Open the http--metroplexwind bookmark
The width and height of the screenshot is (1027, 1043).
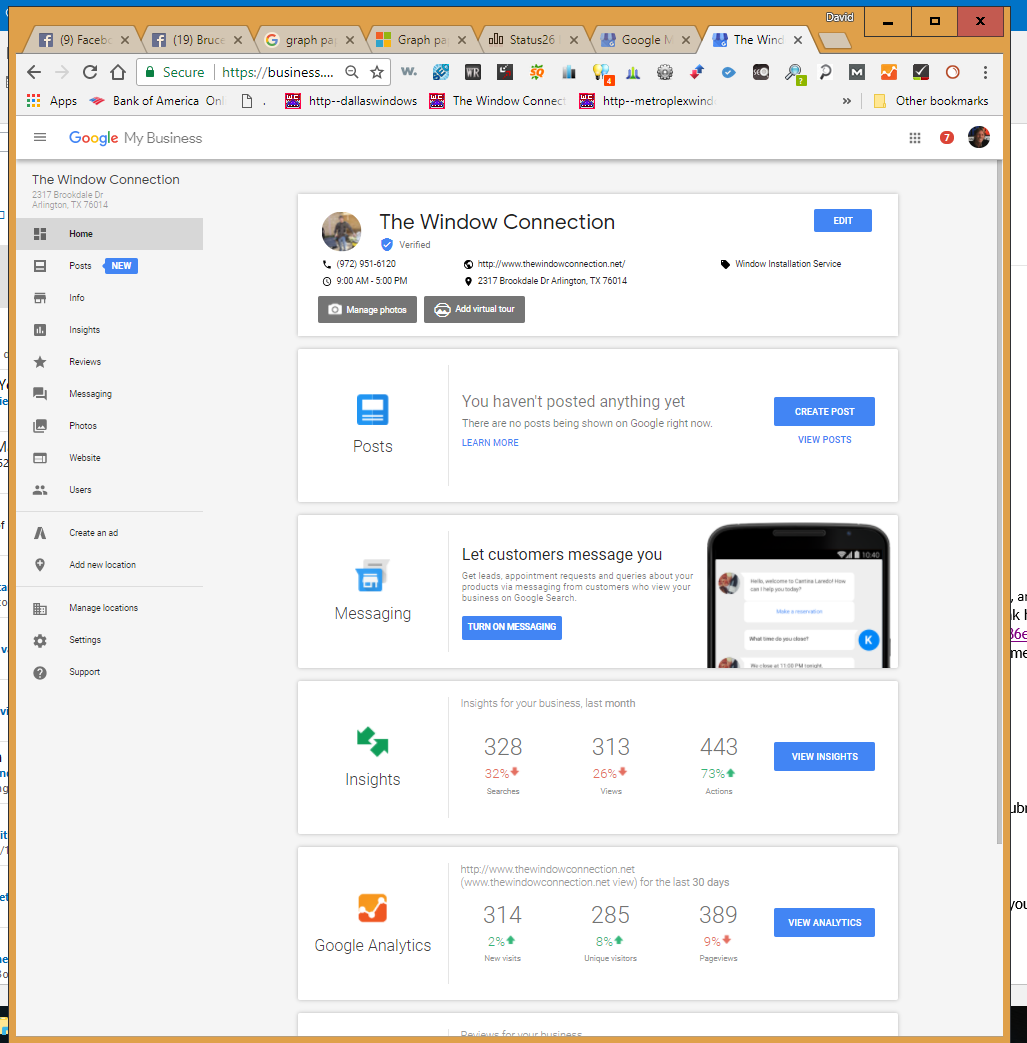(x=646, y=100)
